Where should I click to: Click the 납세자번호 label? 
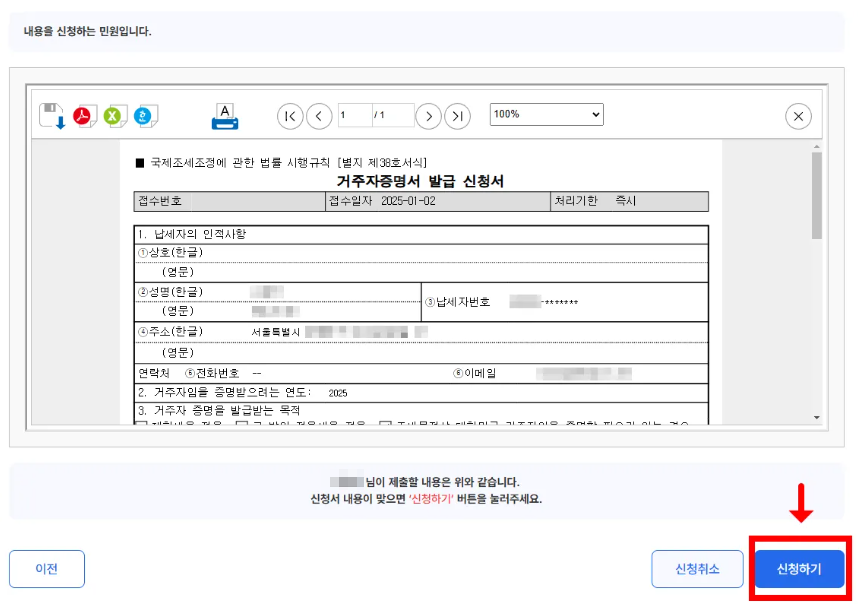(x=458, y=302)
